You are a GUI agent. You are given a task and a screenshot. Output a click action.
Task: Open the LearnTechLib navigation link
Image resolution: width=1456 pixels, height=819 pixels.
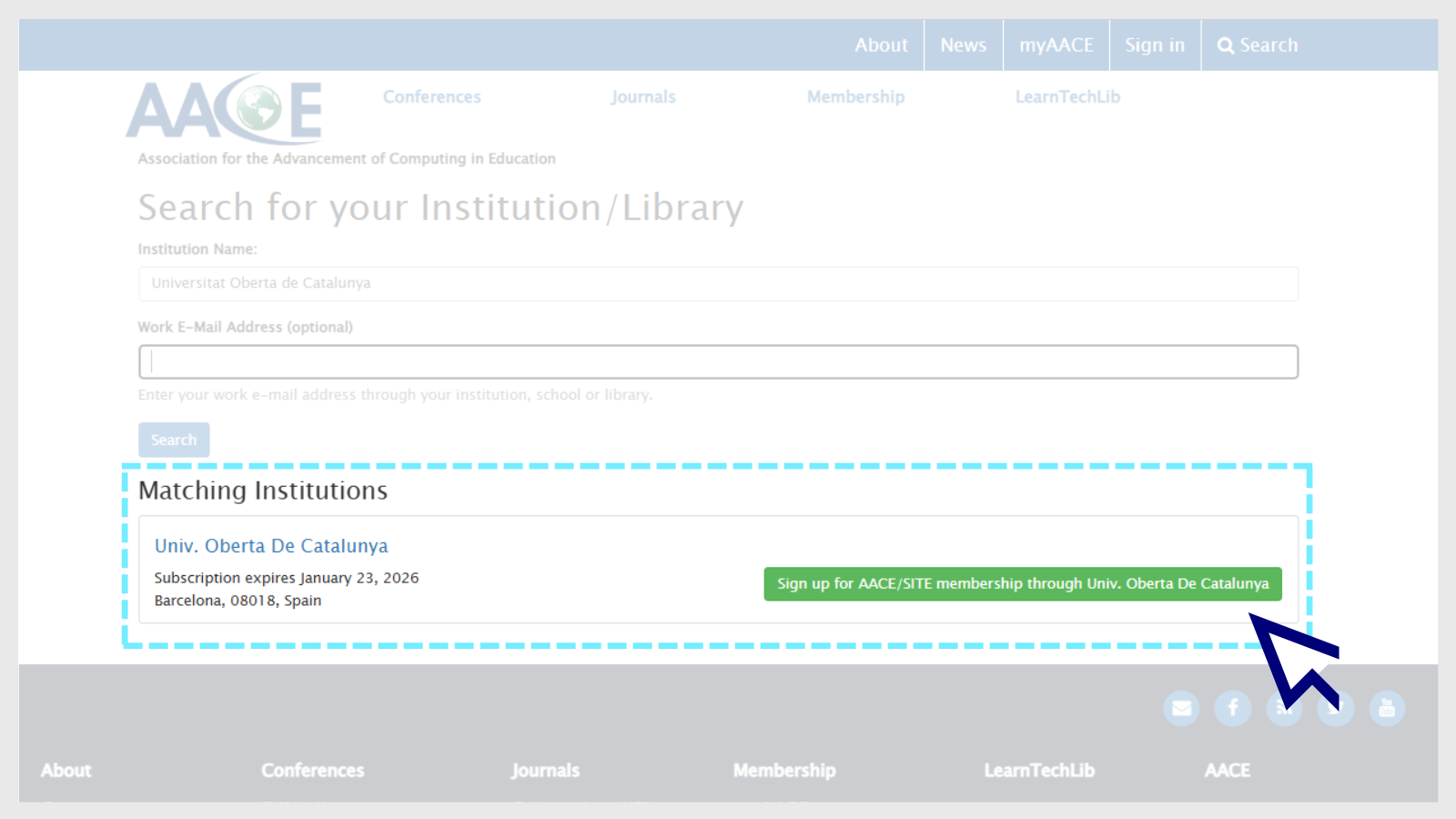tap(1067, 96)
